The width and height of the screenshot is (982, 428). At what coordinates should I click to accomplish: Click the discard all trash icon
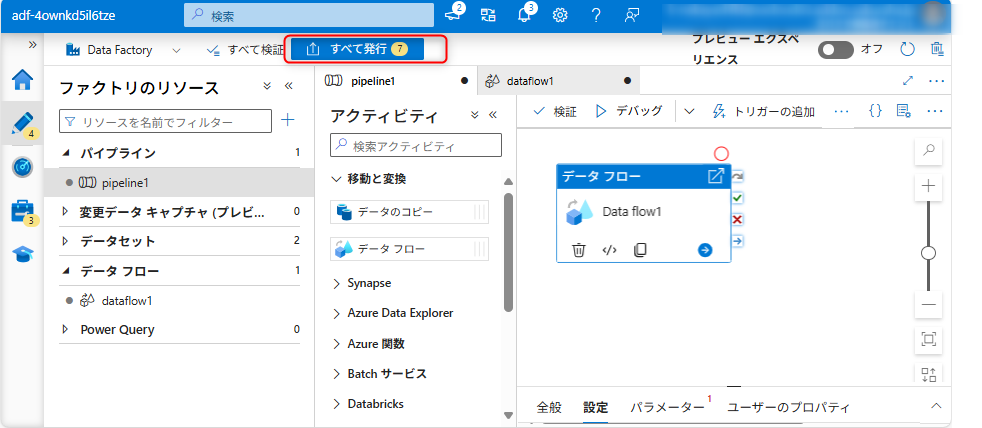tap(937, 50)
